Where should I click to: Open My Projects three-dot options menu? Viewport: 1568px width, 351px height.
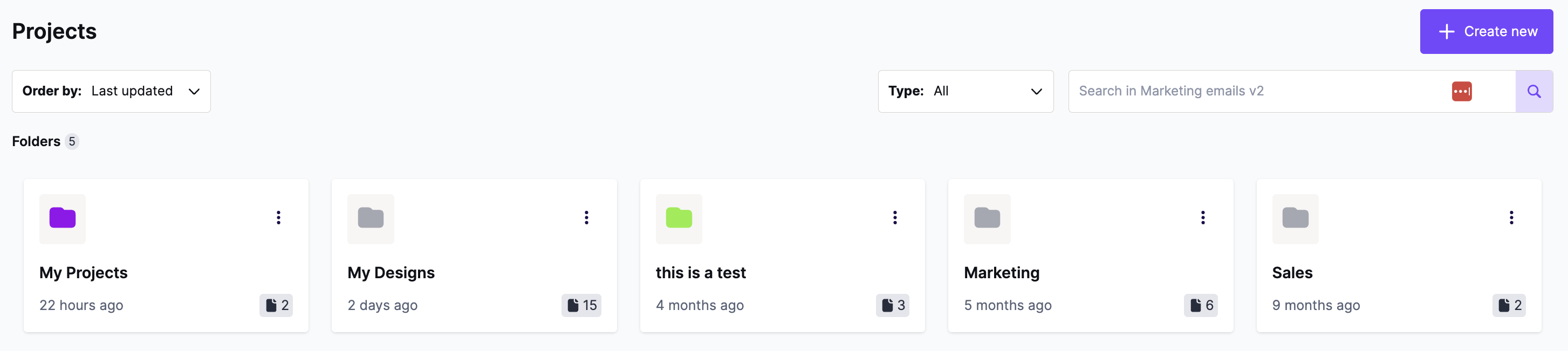[279, 218]
